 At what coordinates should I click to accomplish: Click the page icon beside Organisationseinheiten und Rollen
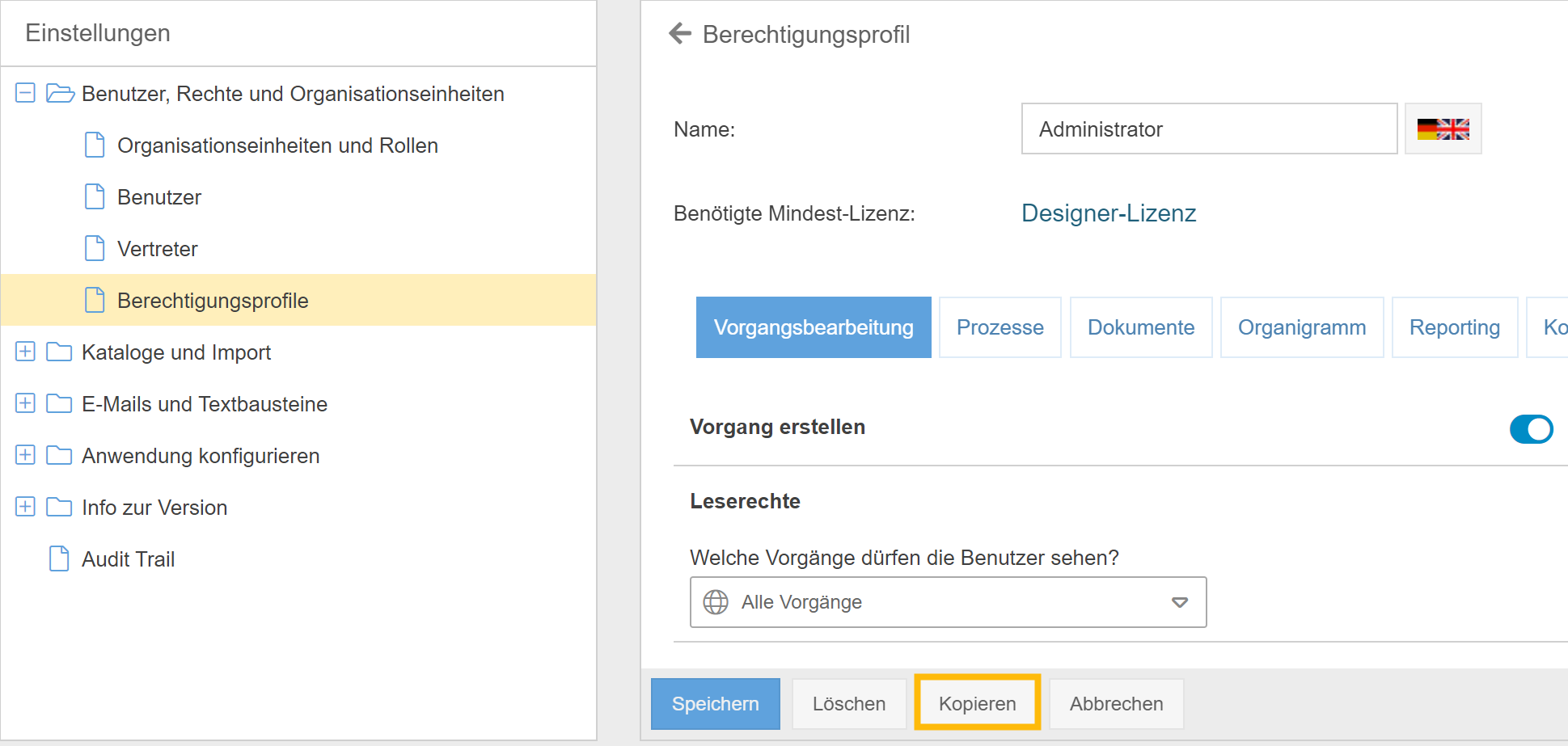point(95,145)
